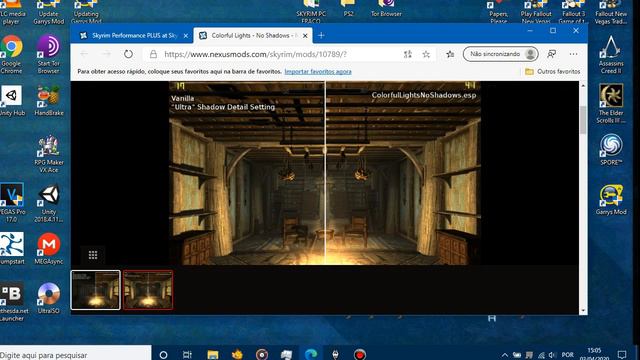640x360 pixels.
Task: Open Start Tor Browser desktop shortcut
Action: point(49,54)
